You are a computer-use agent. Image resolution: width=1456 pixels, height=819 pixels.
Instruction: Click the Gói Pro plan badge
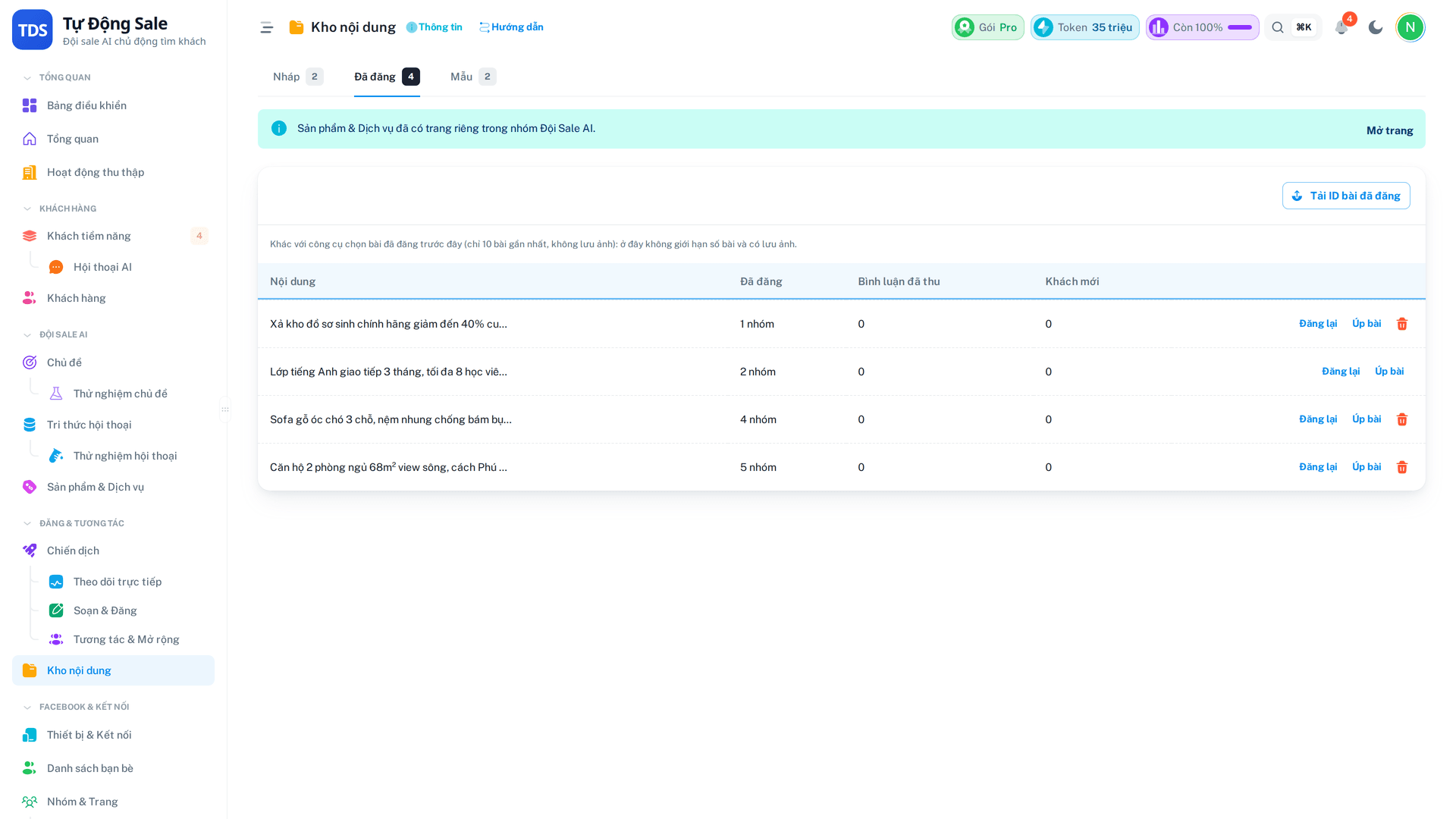pos(988,27)
